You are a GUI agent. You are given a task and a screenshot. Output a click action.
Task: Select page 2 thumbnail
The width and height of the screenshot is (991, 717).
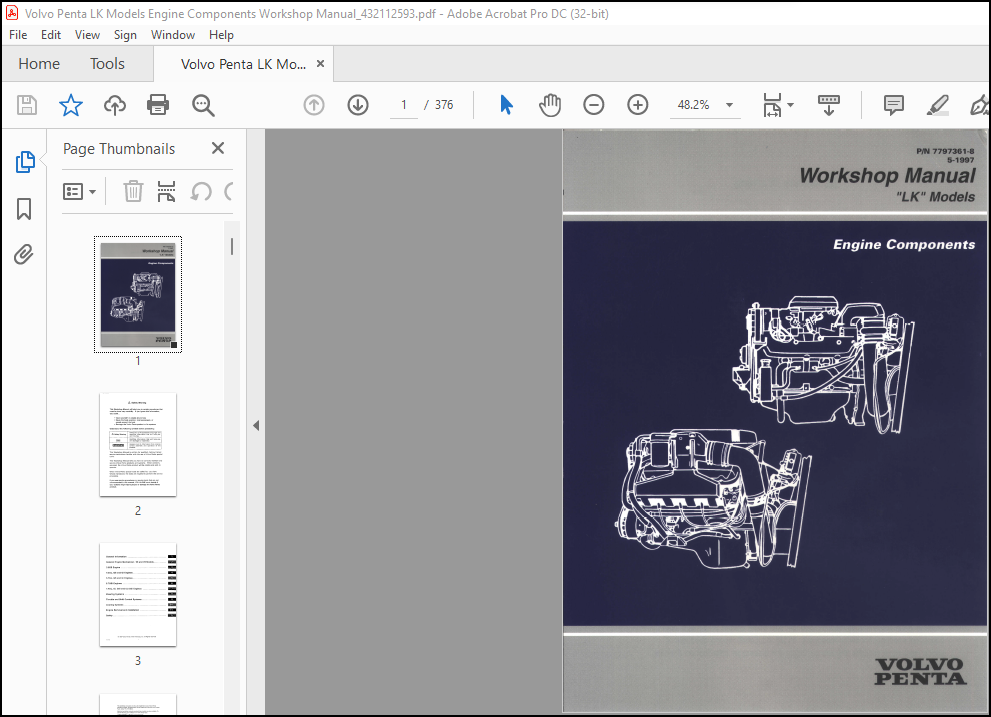pos(138,444)
